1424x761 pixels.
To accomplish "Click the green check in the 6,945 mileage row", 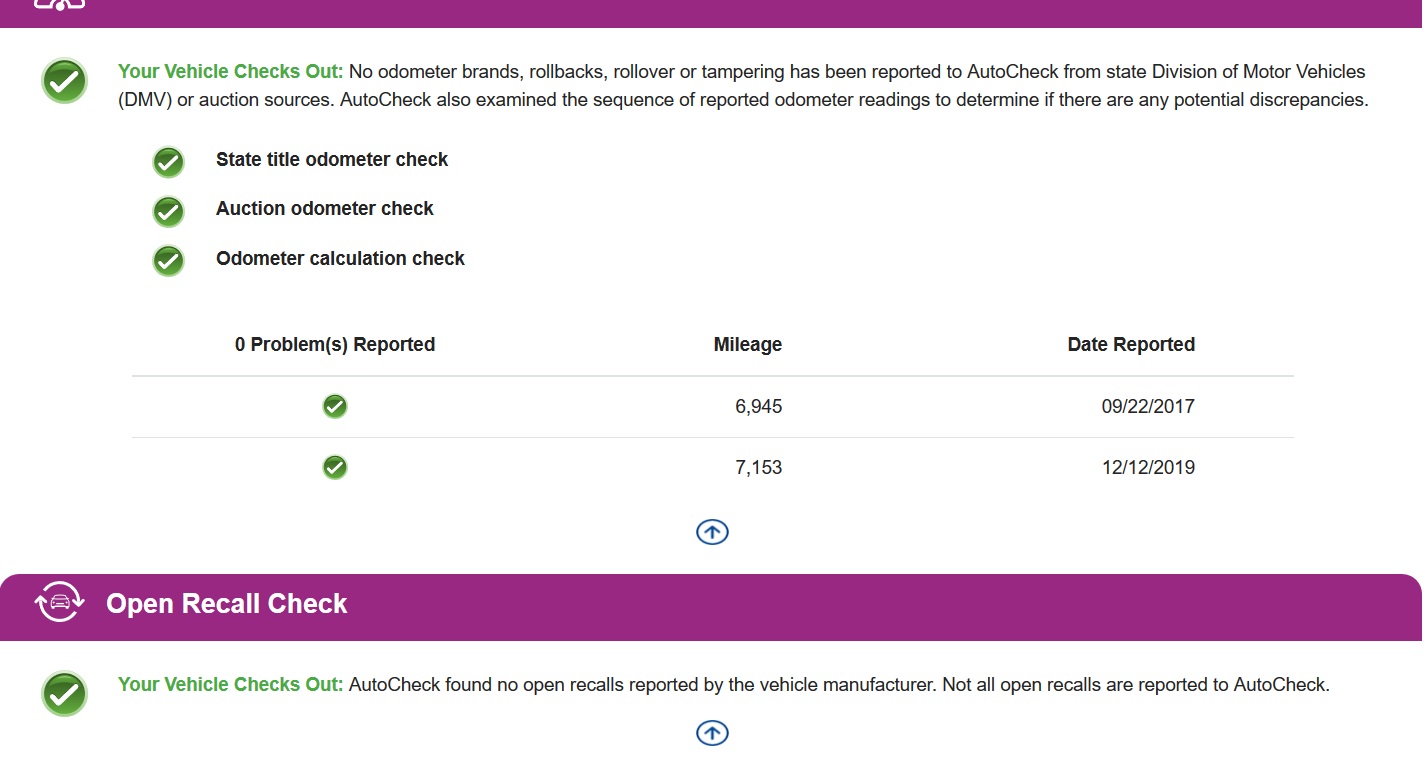I will pyautogui.click(x=335, y=406).
